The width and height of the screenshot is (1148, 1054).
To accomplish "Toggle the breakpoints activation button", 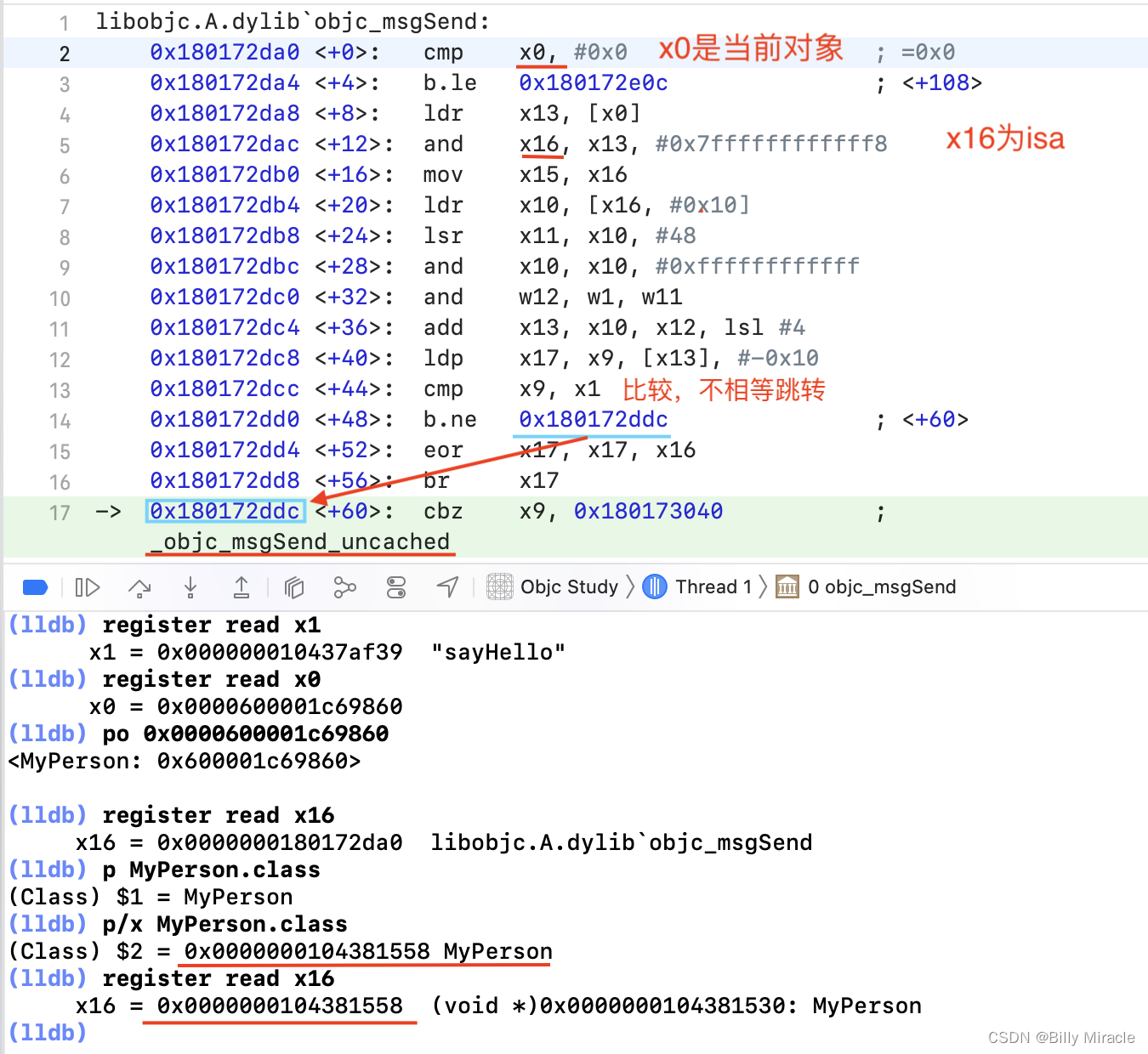I will coord(35,587).
